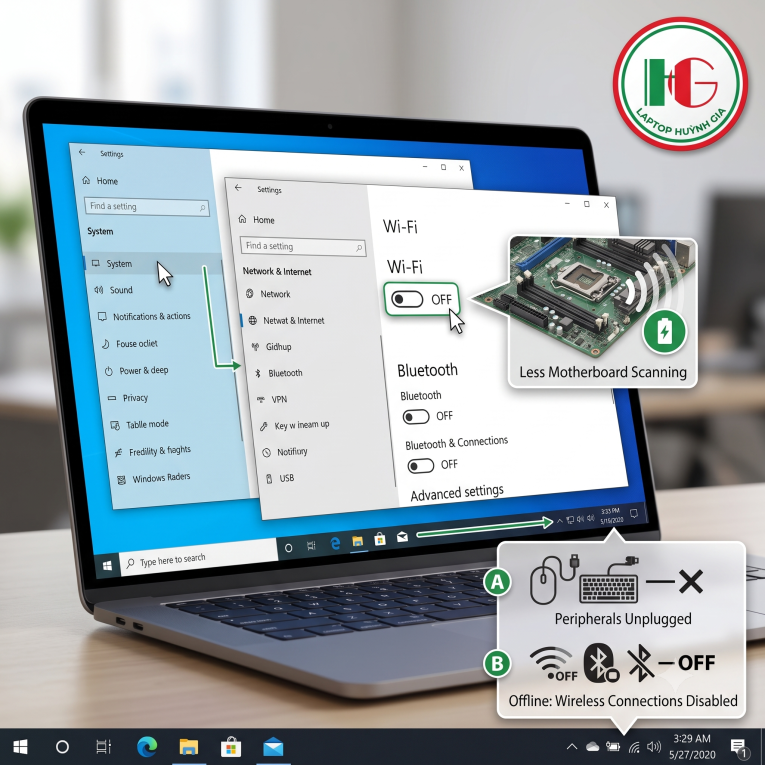Image resolution: width=765 pixels, height=765 pixels.
Task: Click Start button in laptop screen taskbar
Action: point(107,565)
